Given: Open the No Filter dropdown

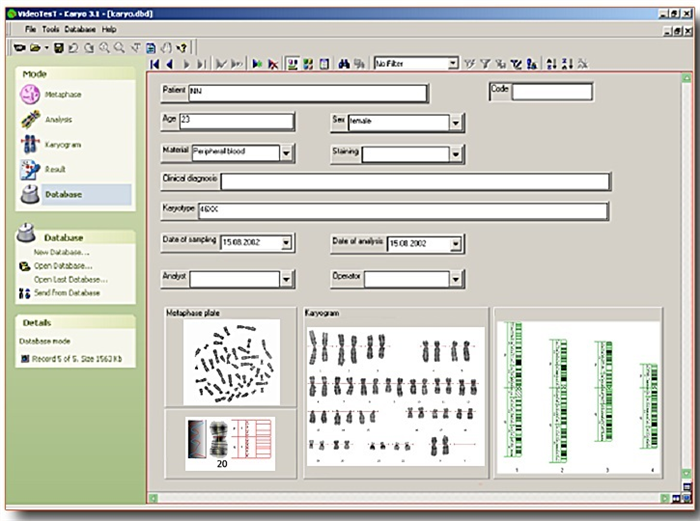Looking at the screenshot, I should 453,64.
